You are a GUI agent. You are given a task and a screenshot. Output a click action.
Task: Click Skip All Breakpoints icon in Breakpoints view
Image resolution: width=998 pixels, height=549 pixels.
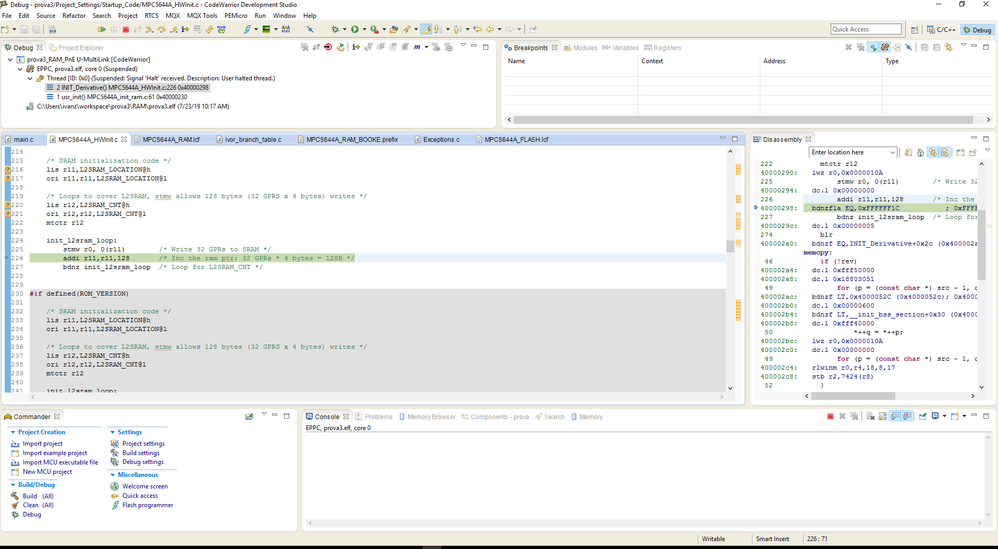click(908, 47)
